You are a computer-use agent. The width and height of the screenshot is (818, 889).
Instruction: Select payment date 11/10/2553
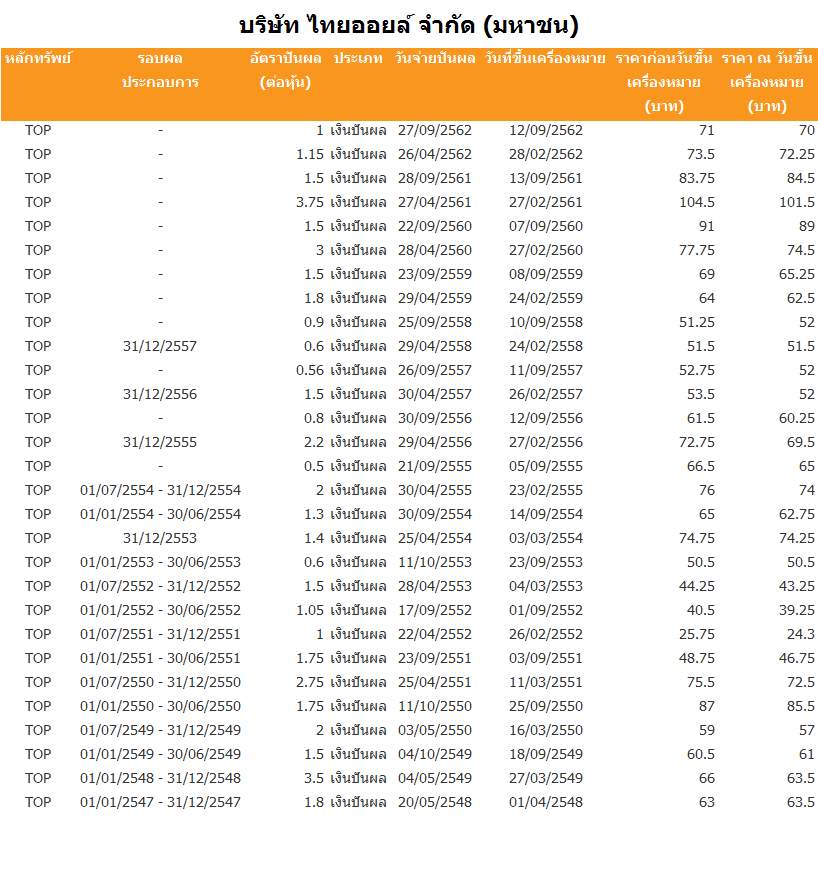point(435,562)
